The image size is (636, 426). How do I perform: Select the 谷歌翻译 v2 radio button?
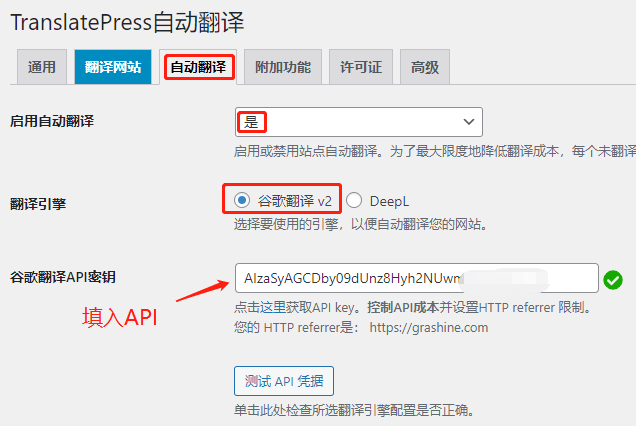point(241,200)
